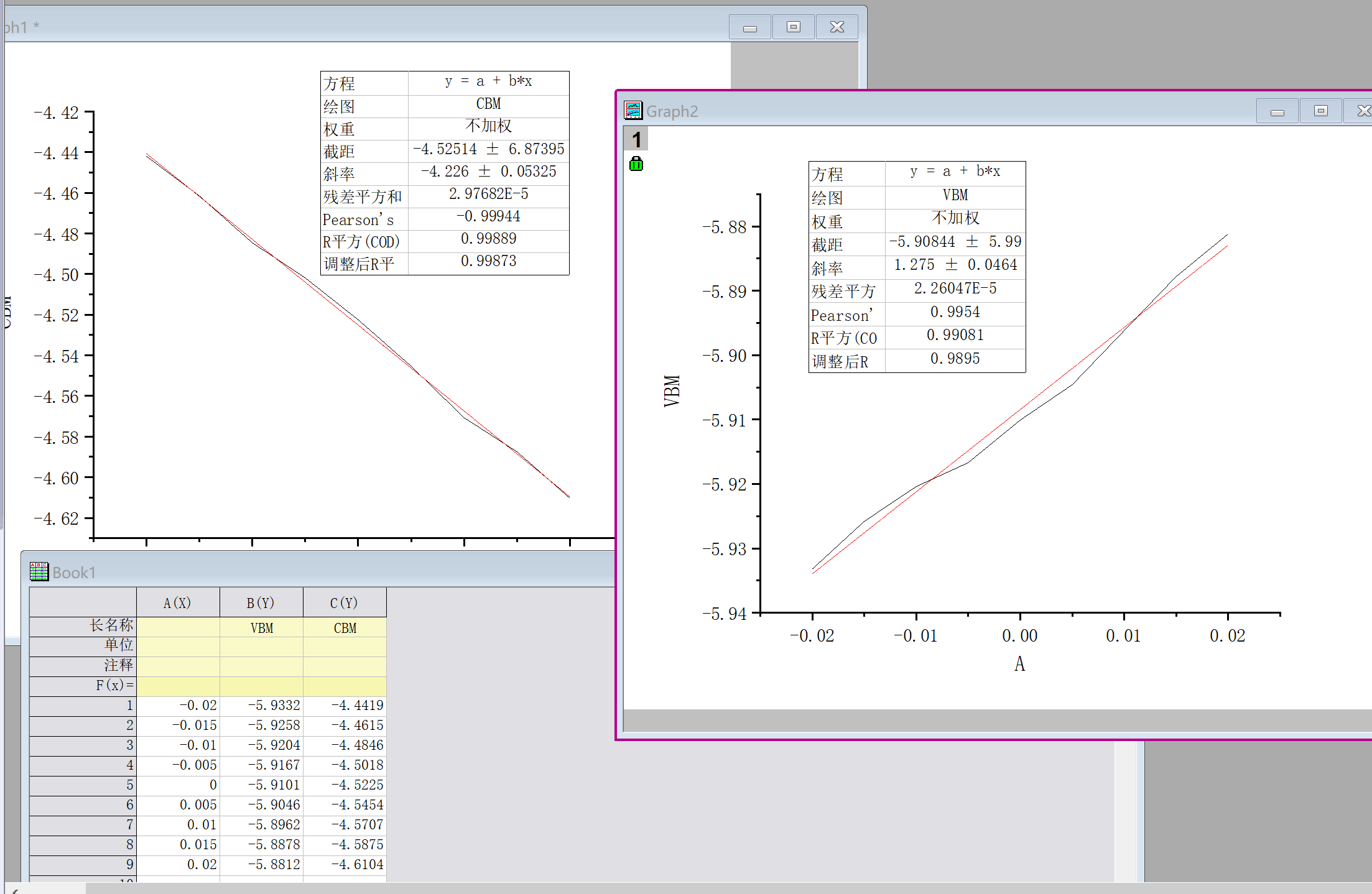This screenshot has height=894, width=1372.
Task: Click the VBM fit results table
Action: pyautogui.click(x=917, y=267)
